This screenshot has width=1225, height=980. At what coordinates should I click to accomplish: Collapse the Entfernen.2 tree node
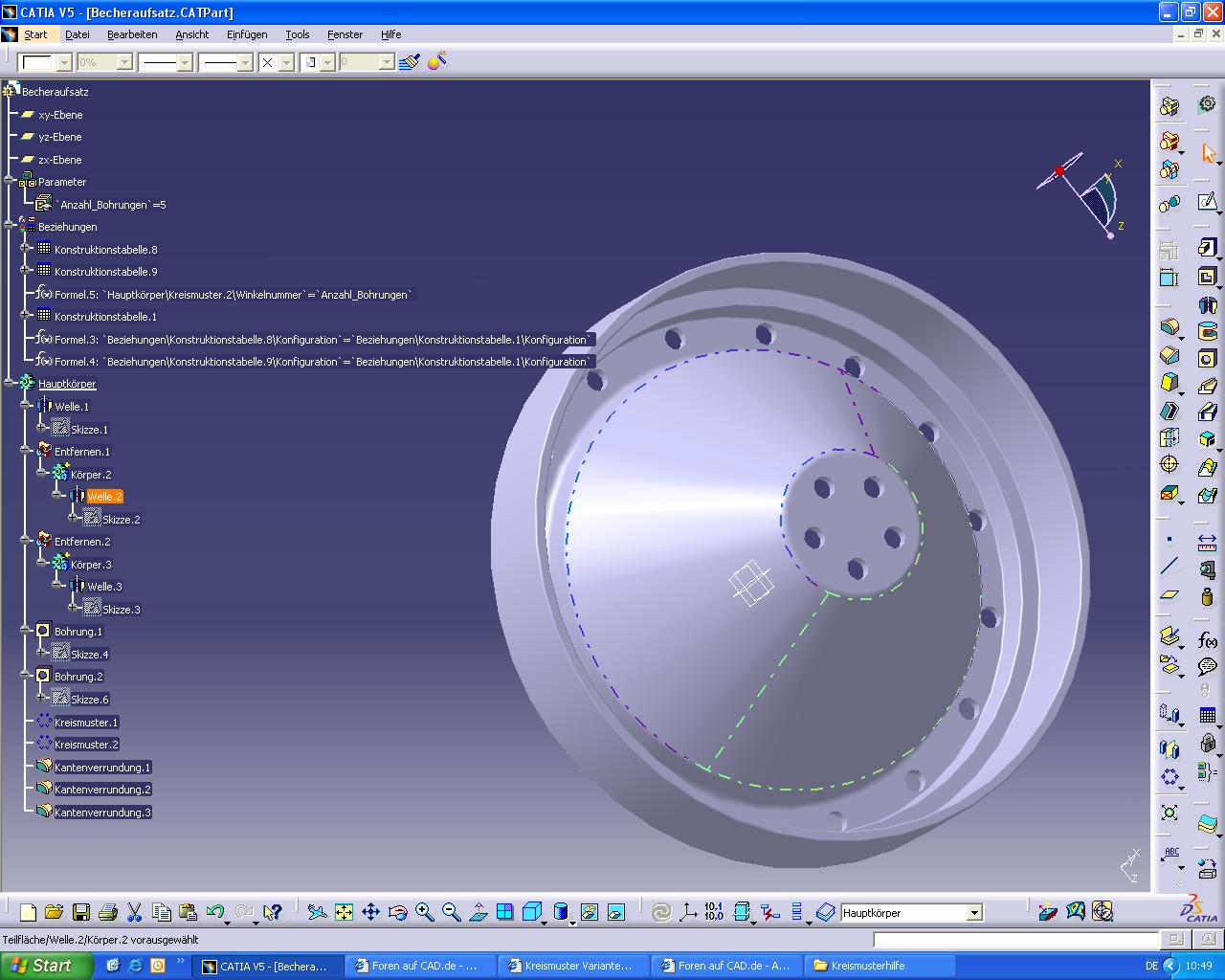pos(26,541)
